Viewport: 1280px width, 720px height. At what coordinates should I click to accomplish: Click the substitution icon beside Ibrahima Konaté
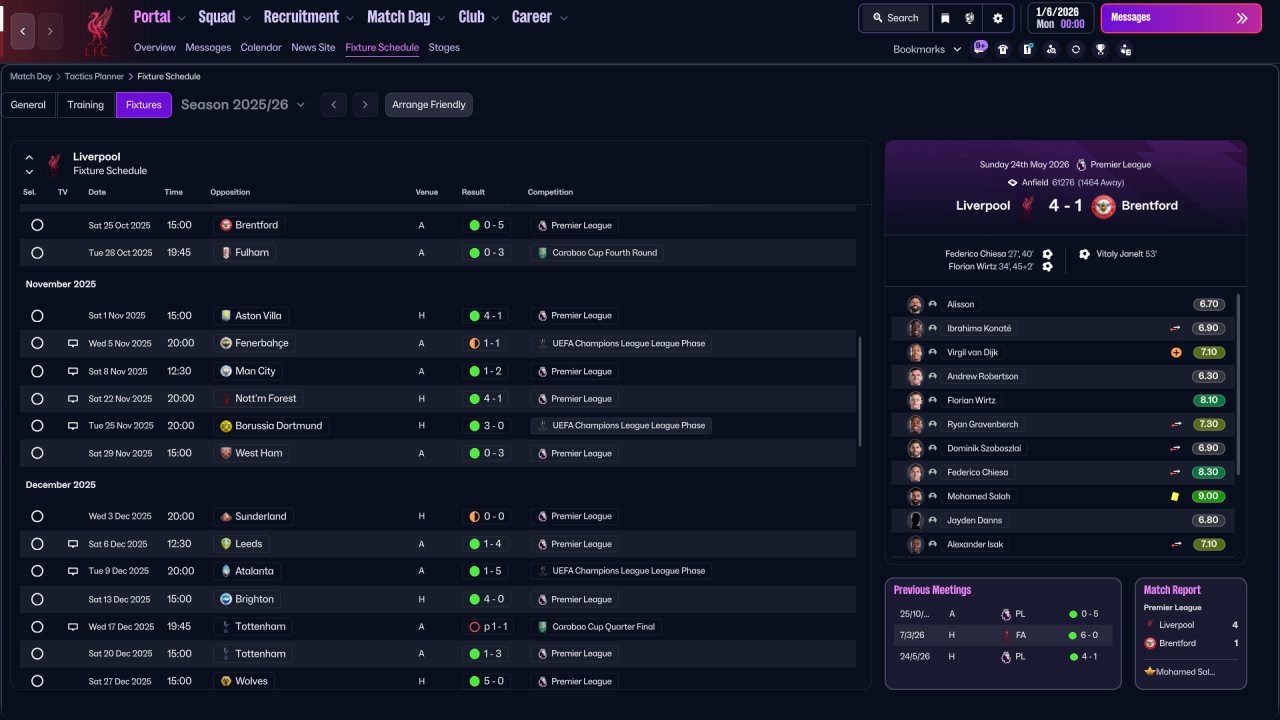(x=1176, y=328)
